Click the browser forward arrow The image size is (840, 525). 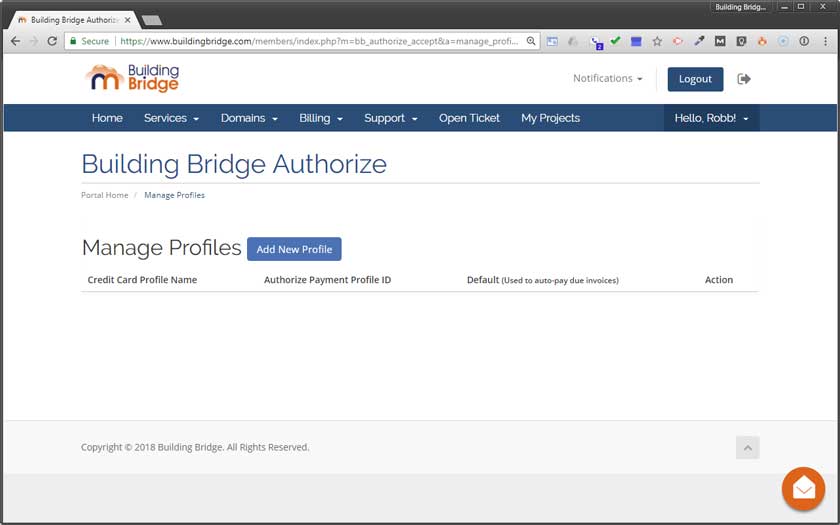coord(34,41)
